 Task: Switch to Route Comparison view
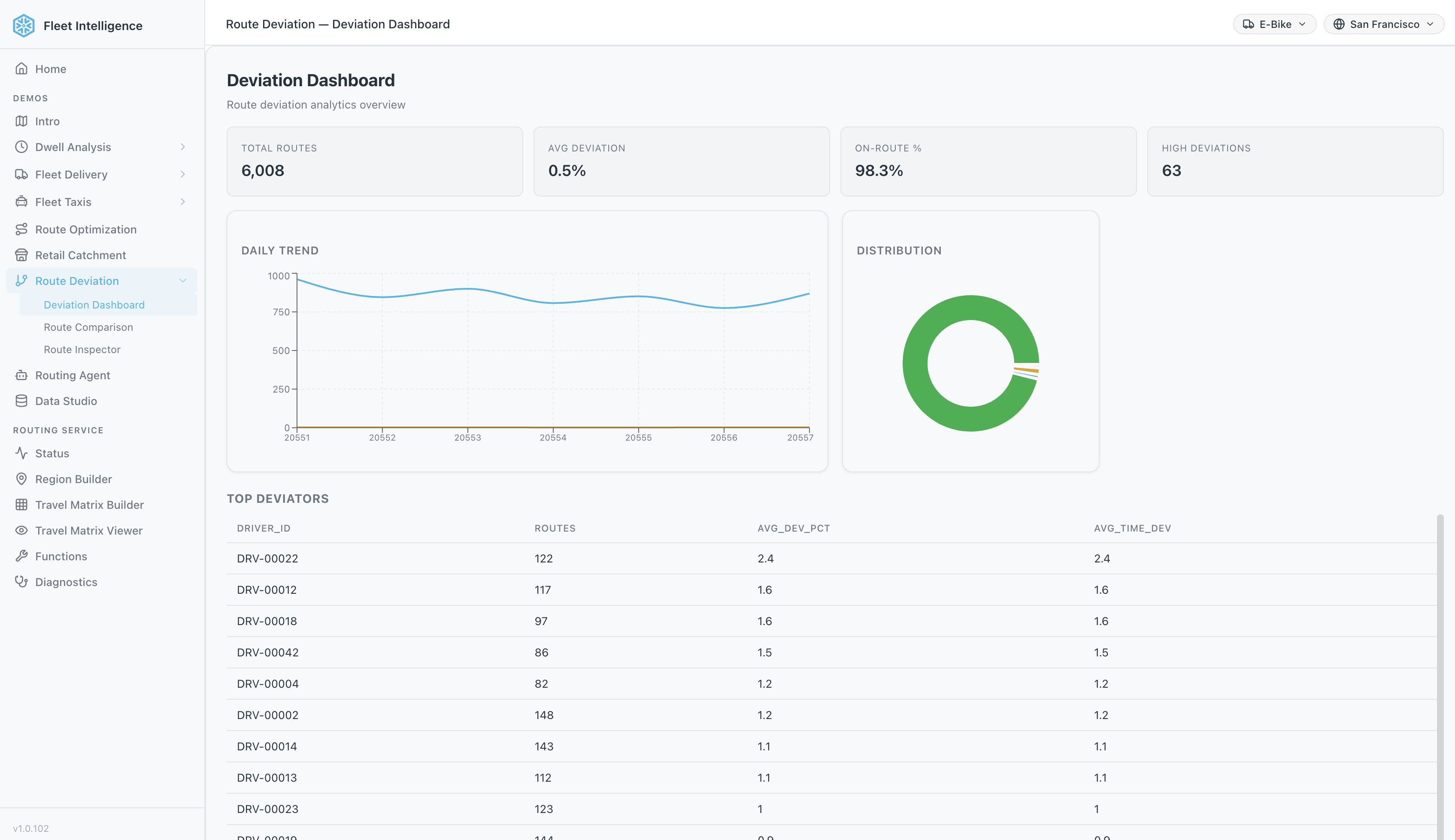point(88,326)
